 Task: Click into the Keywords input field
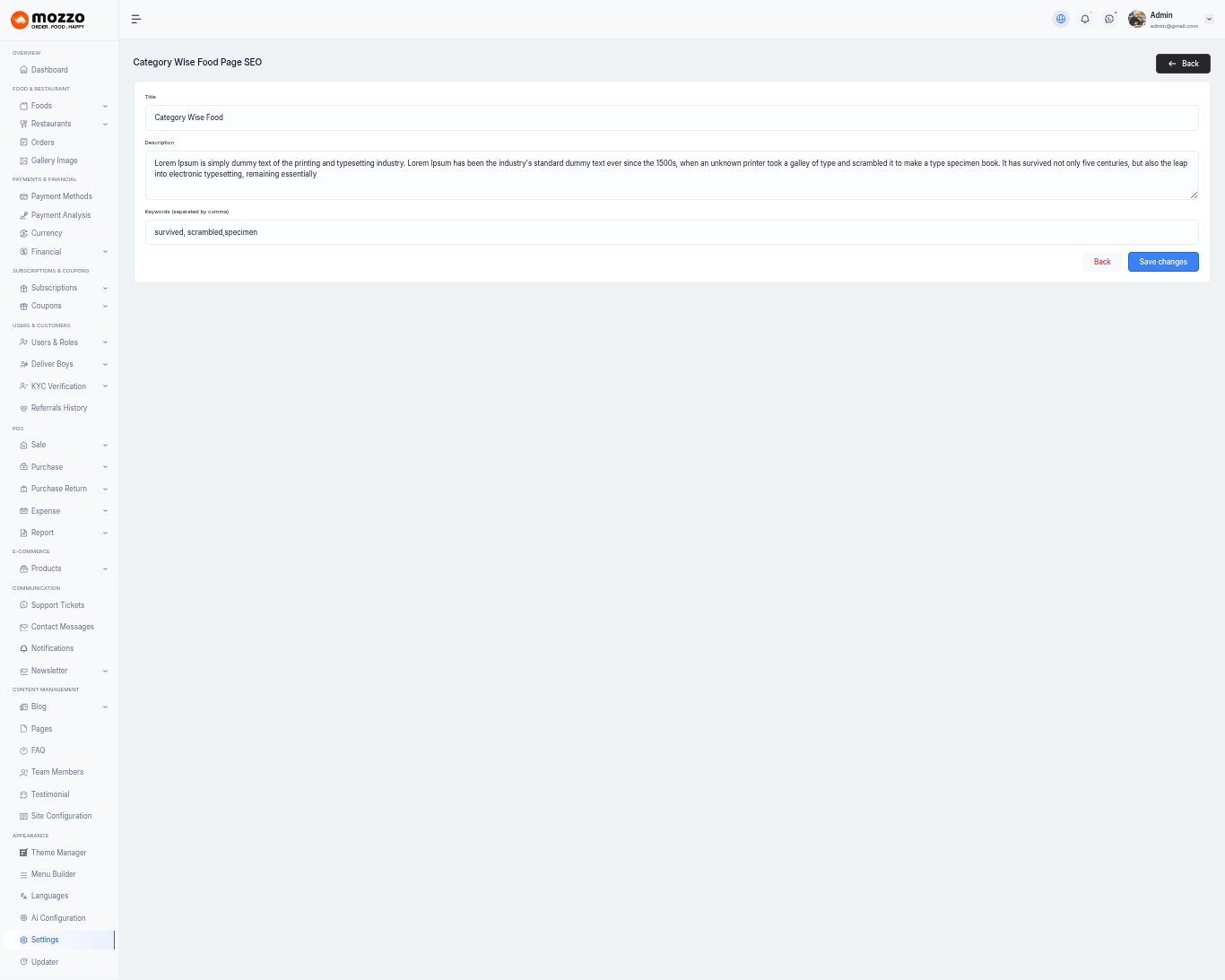(x=671, y=232)
